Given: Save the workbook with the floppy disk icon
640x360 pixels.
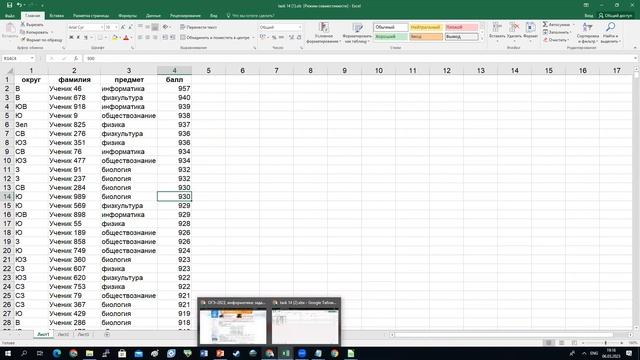Looking at the screenshot, I should [9, 5].
